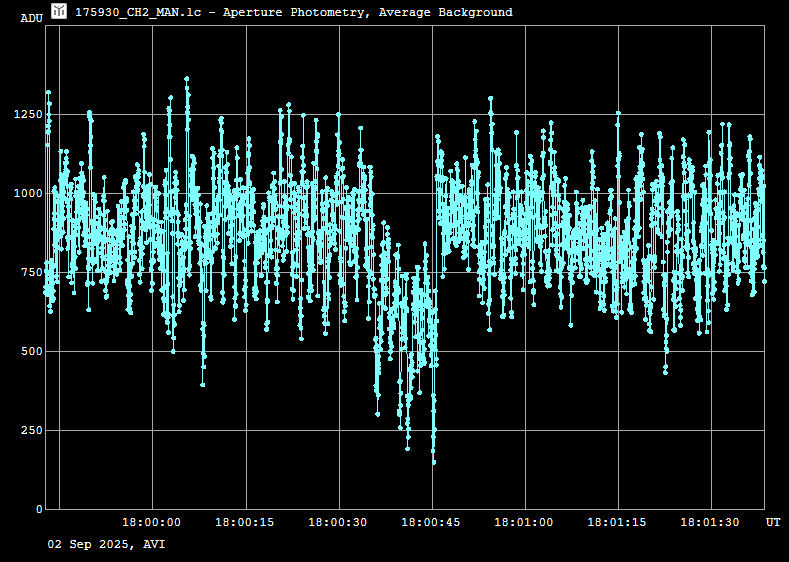Click the 750 value on the y-axis
Image resolution: width=789 pixels, height=562 pixels.
coord(31,273)
